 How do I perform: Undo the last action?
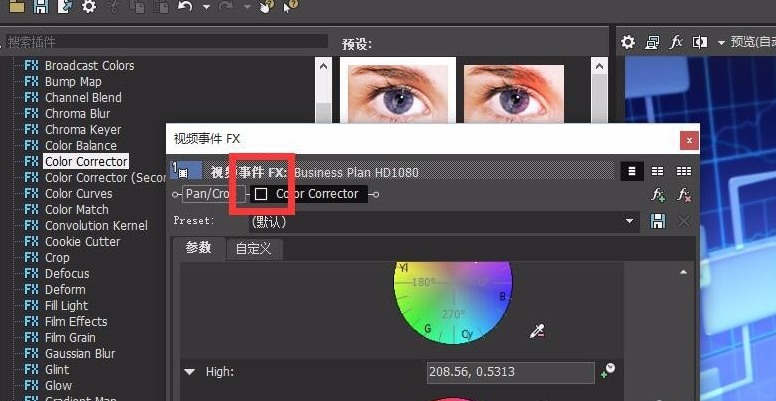(x=185, y=6)
